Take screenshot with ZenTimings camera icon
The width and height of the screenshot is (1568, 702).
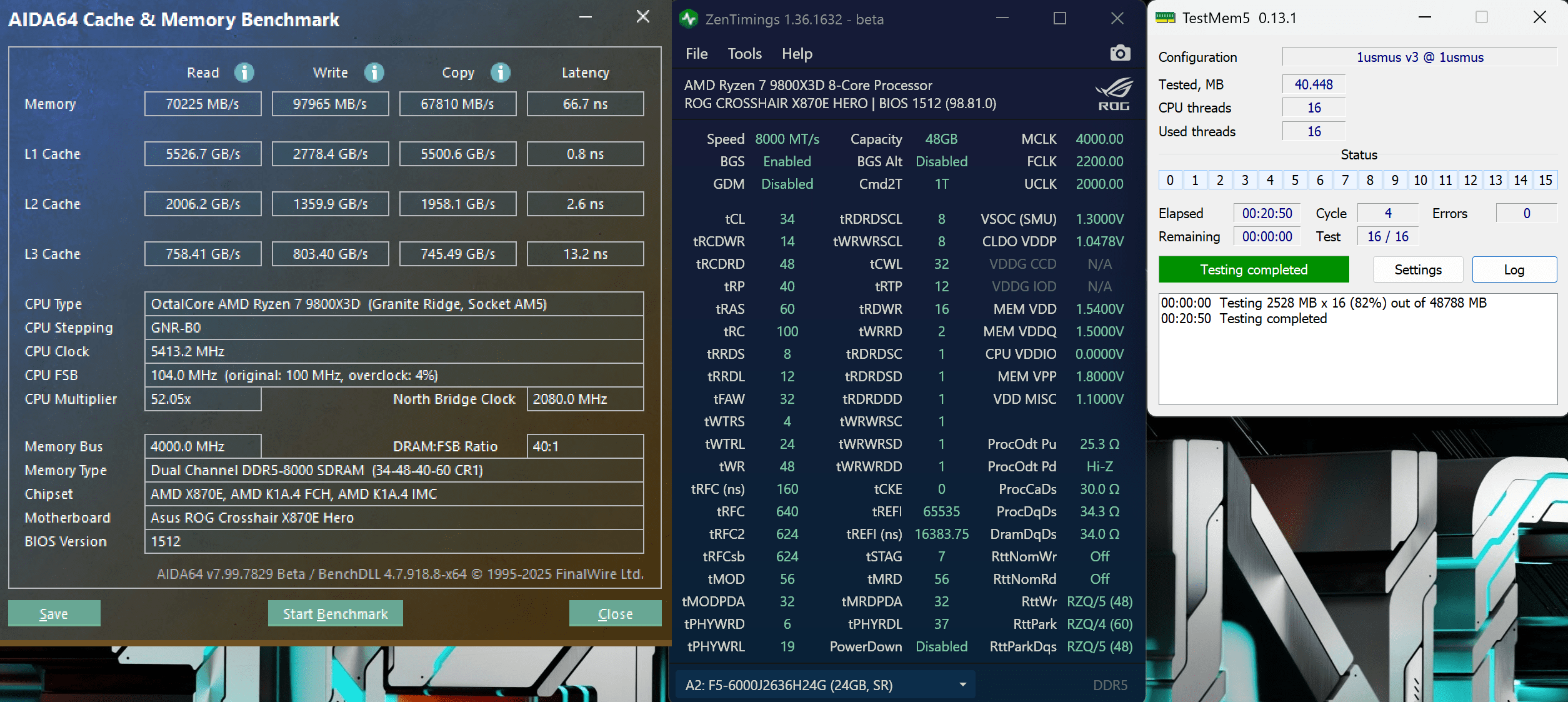[1120, 53]
